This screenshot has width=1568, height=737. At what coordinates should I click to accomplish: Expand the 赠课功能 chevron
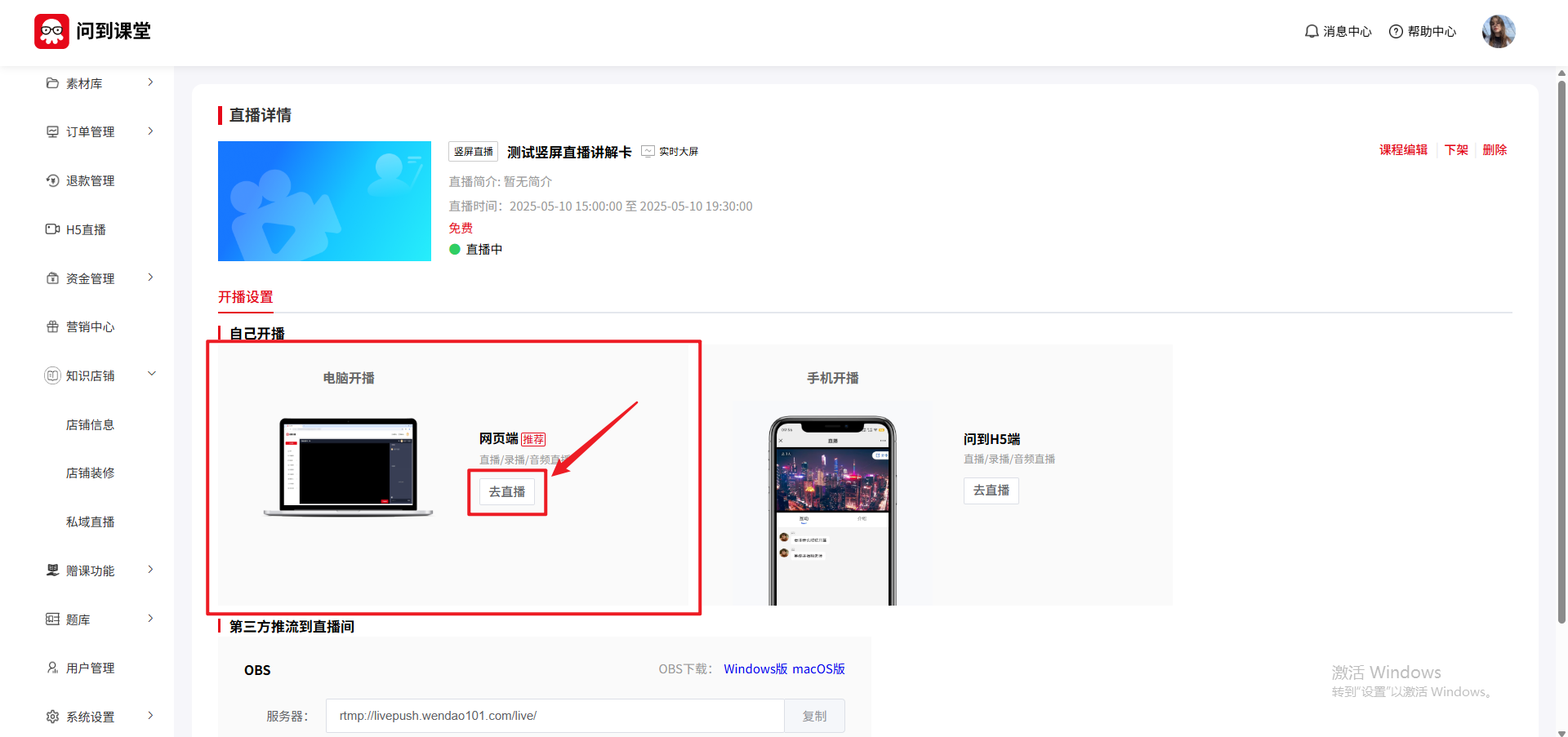[x=150, y=570]
